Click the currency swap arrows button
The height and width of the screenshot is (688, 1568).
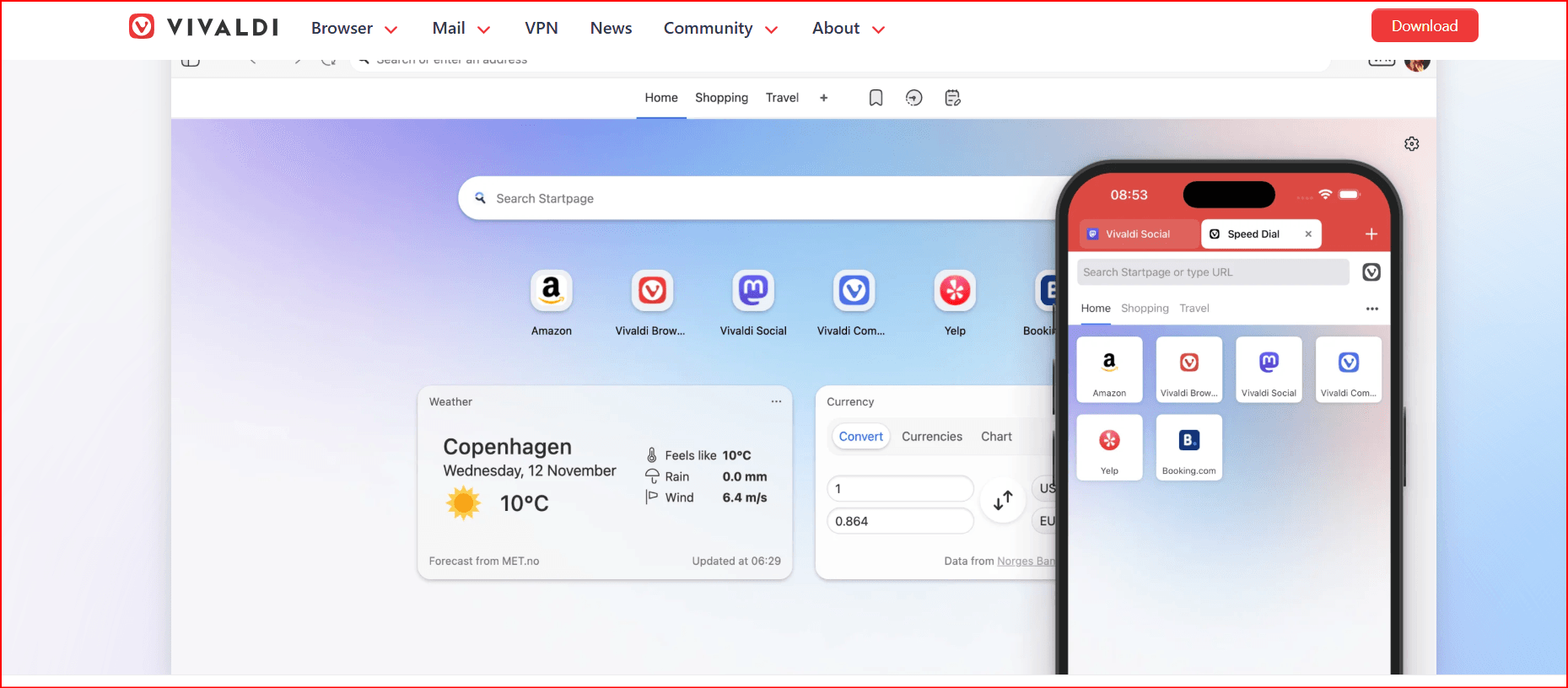point(1002,501)
